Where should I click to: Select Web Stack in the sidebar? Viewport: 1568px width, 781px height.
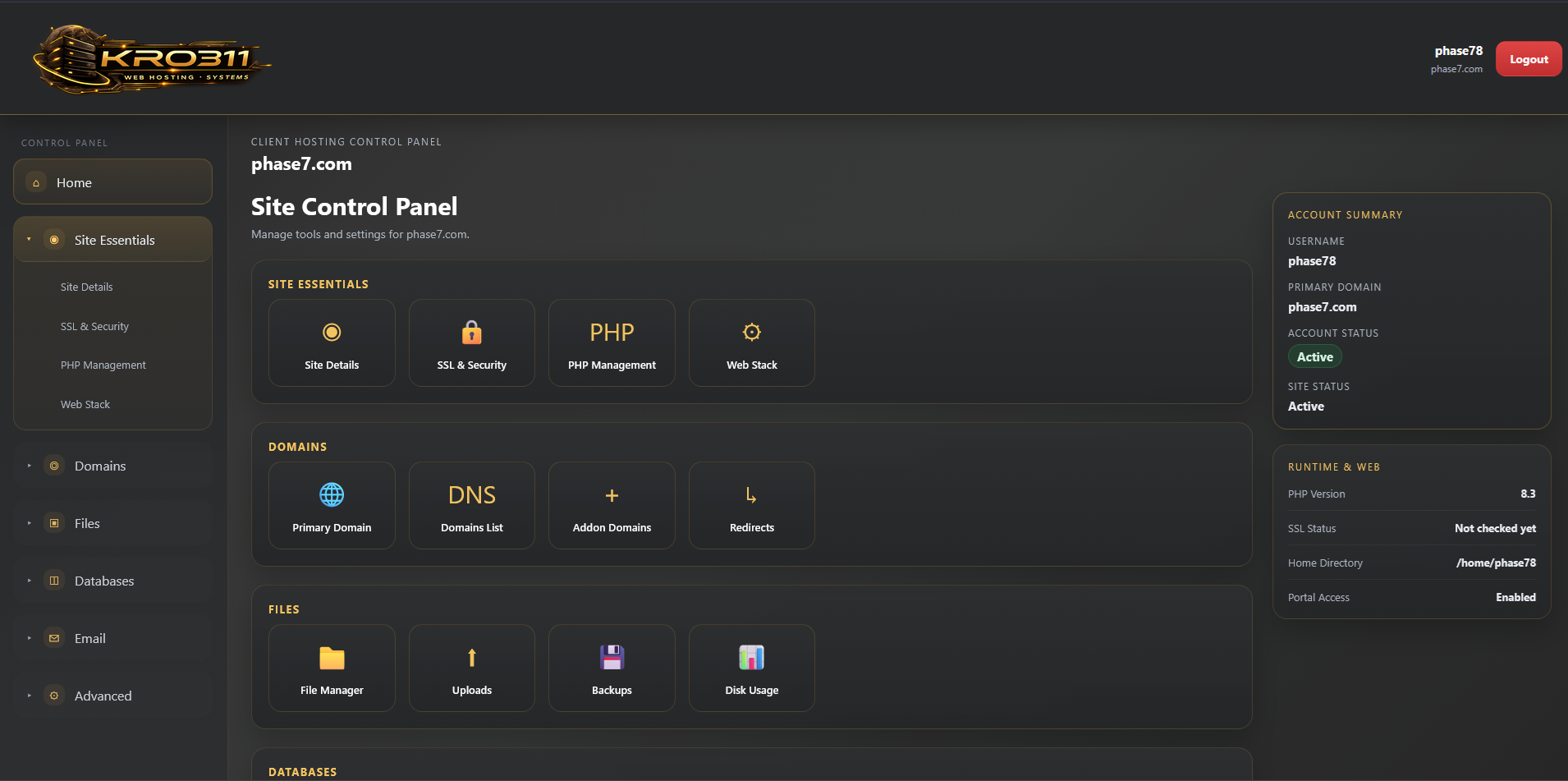(x=85, y=403)
